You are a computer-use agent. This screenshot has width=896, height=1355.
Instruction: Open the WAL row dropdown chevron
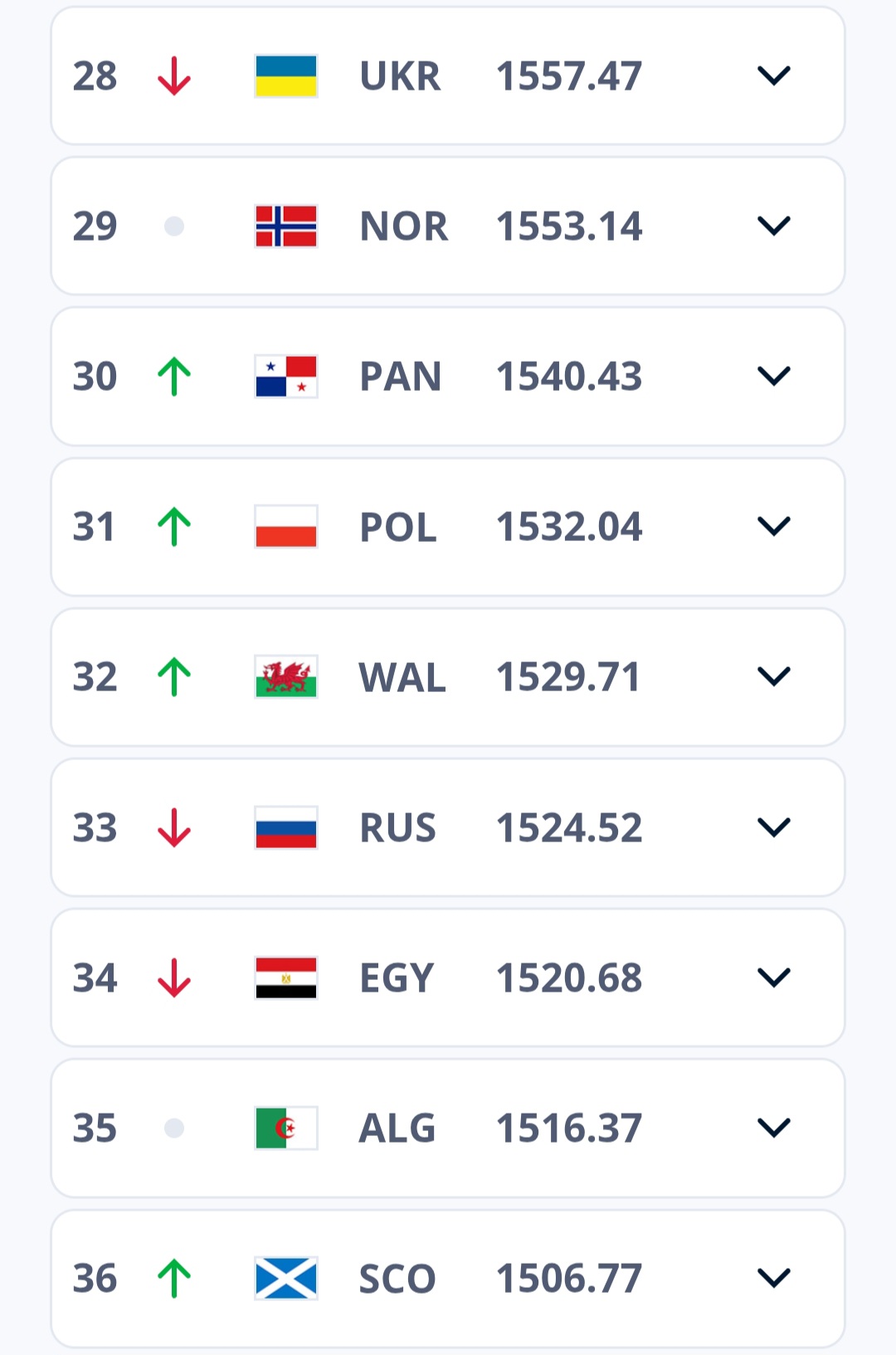[773, 677]
